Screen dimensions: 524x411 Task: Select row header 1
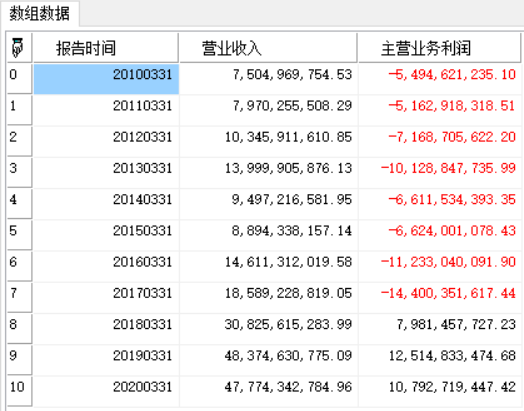19,110
